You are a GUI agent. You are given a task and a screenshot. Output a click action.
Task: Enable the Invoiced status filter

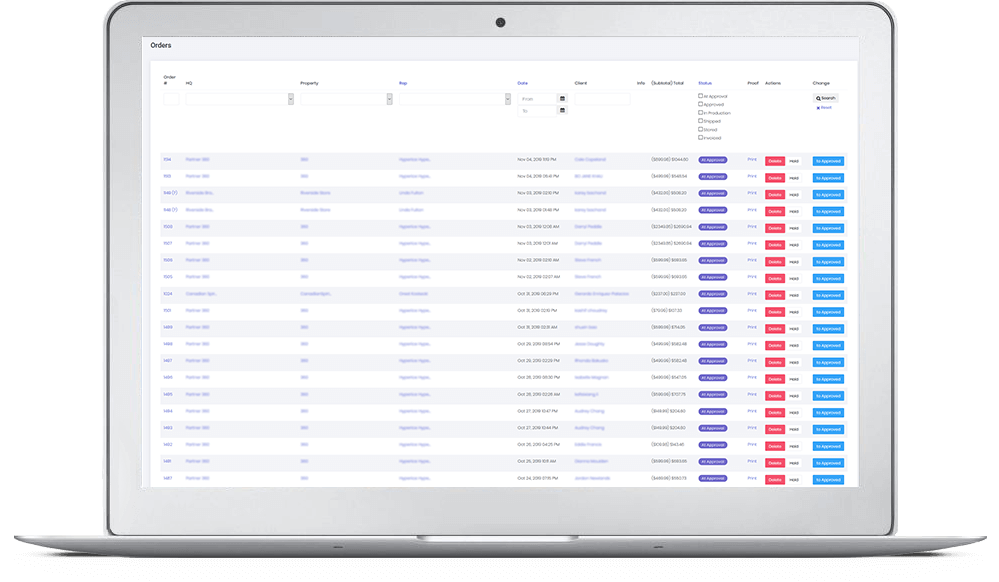[700, 138]
